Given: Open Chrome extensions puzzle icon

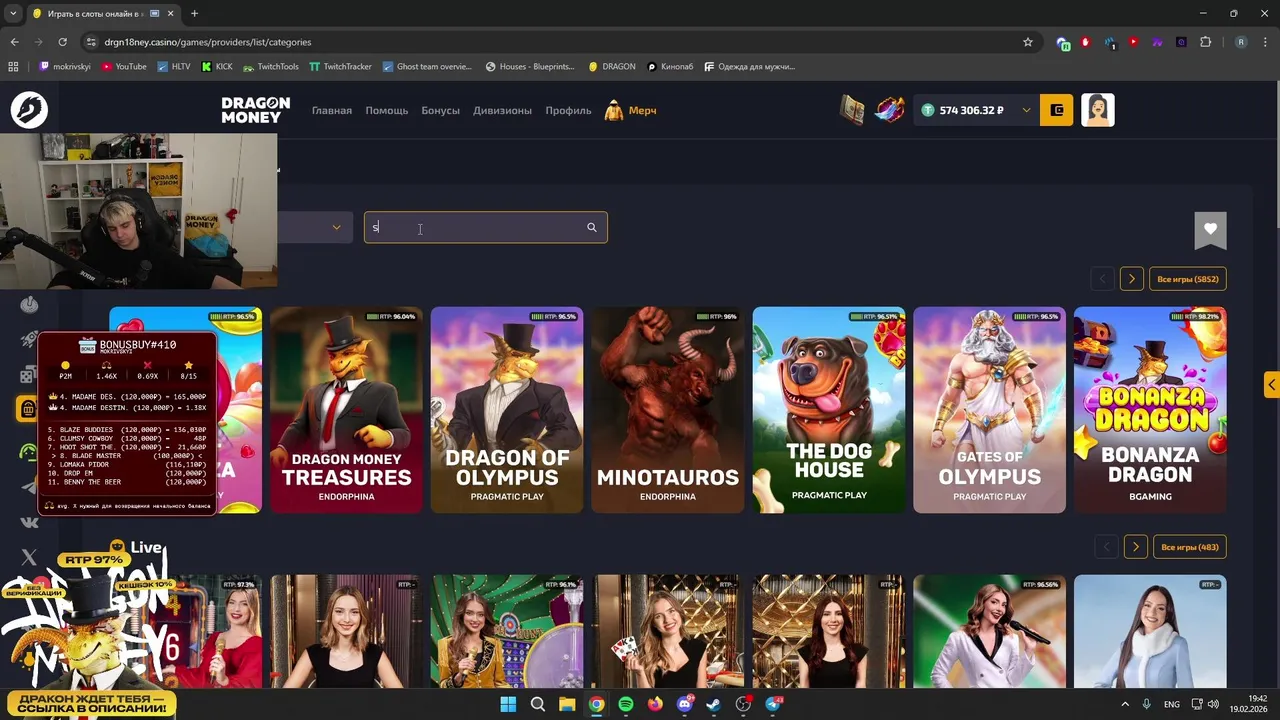Looking at the screenshot, I should (1205, 42).
